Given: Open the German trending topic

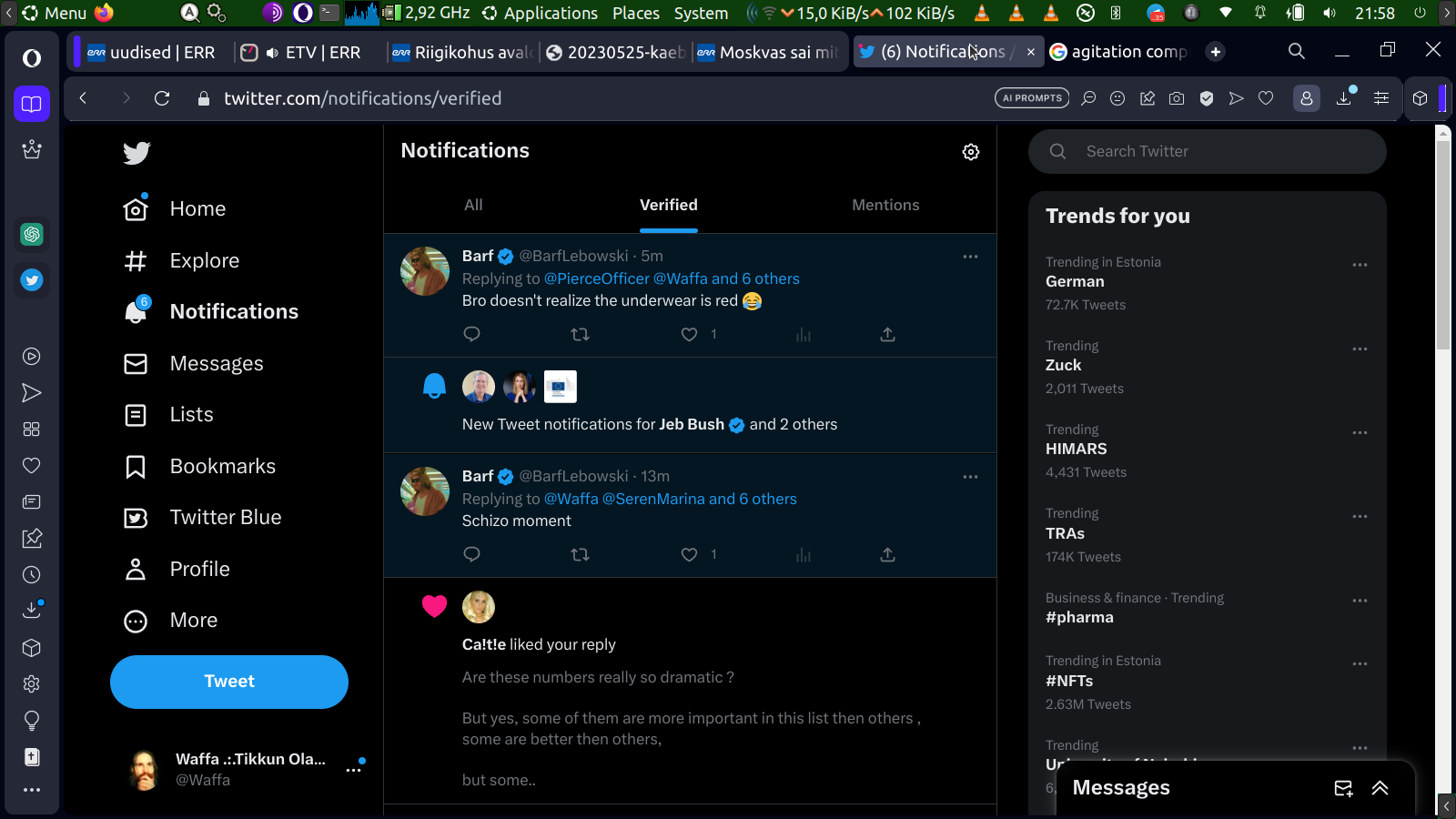Looking at the screenshot, I should (1075, 282).
